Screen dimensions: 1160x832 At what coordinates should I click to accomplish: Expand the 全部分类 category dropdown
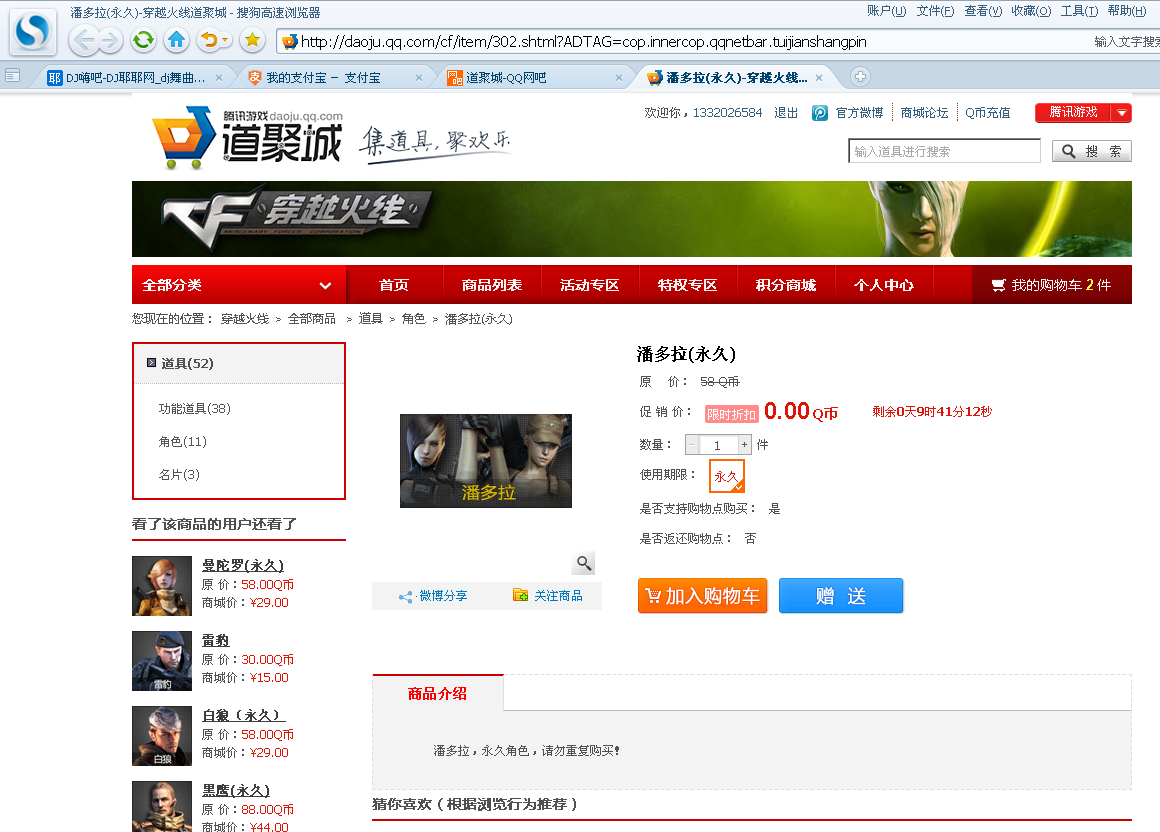tap(325, 285)
